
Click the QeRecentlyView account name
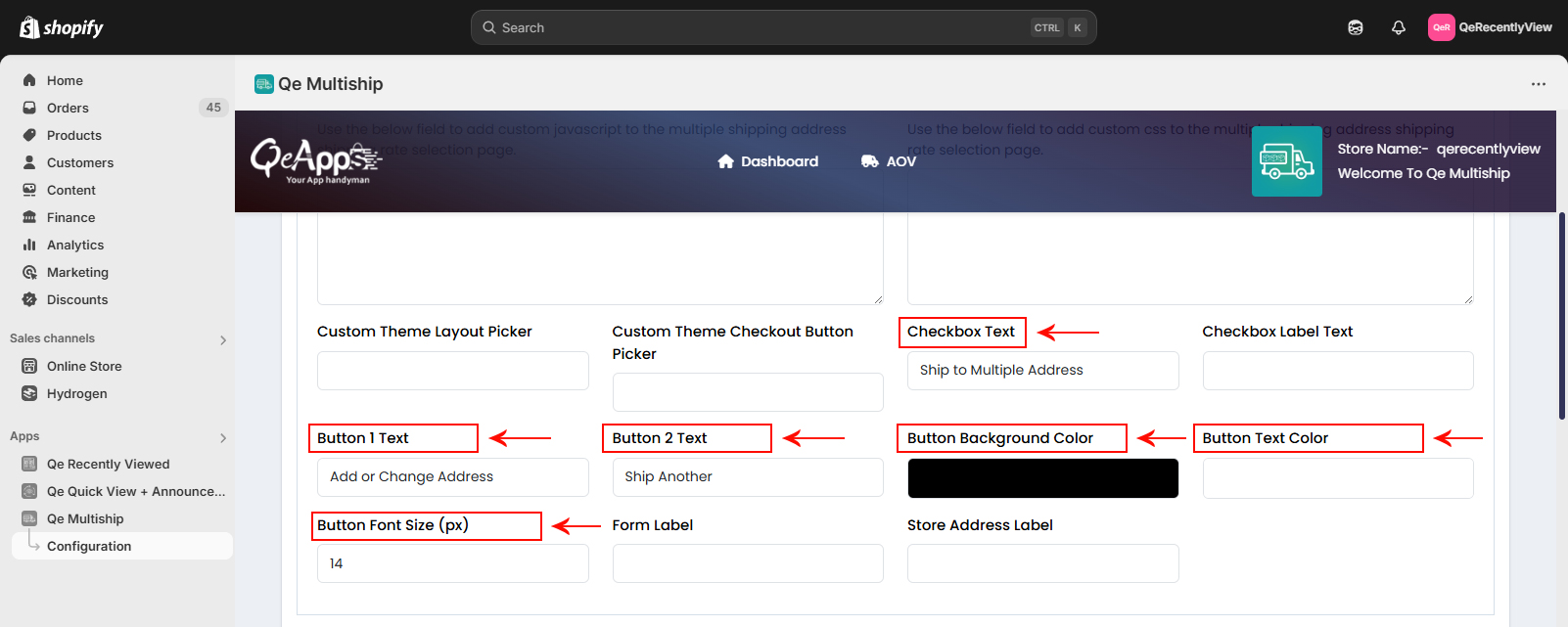tap(1504, 27)
